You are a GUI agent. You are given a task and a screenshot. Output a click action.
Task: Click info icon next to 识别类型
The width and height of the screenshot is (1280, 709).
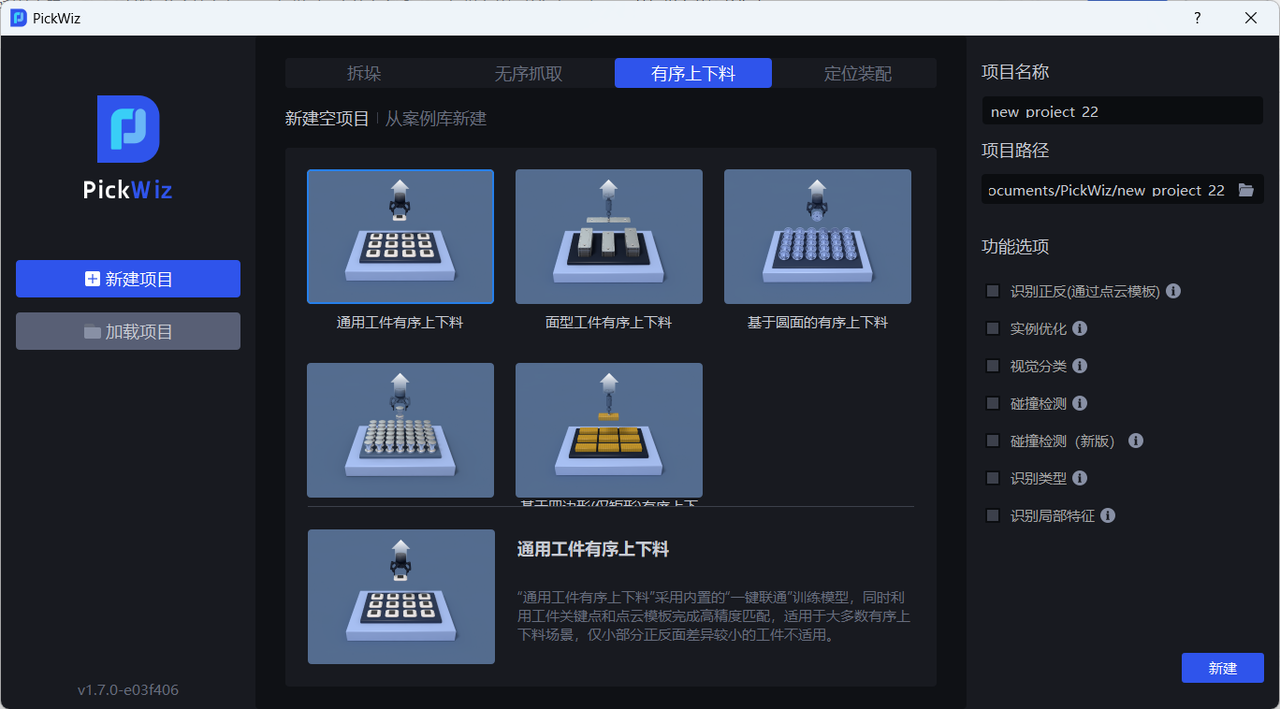[x=1080, y=478]
